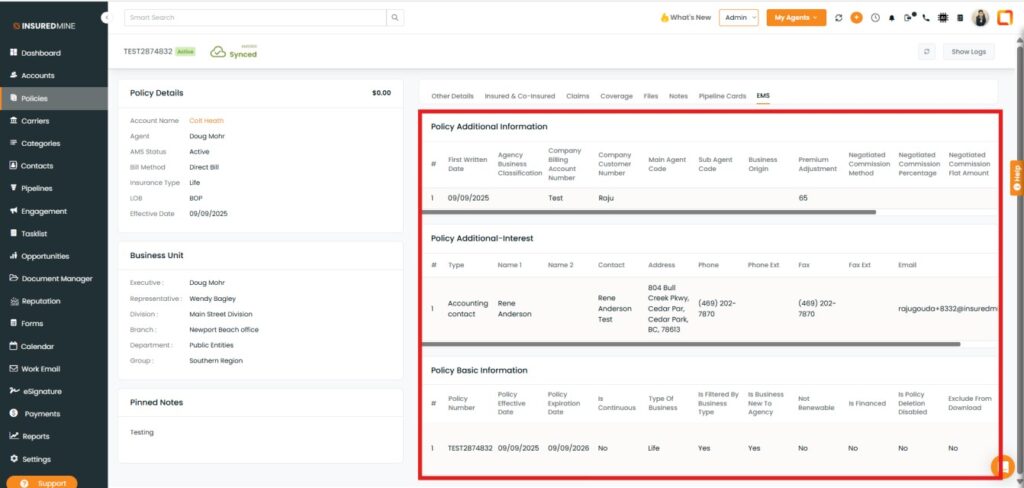Open the clock history icon
Viewport: 1024px width, 488px height.
875,18
